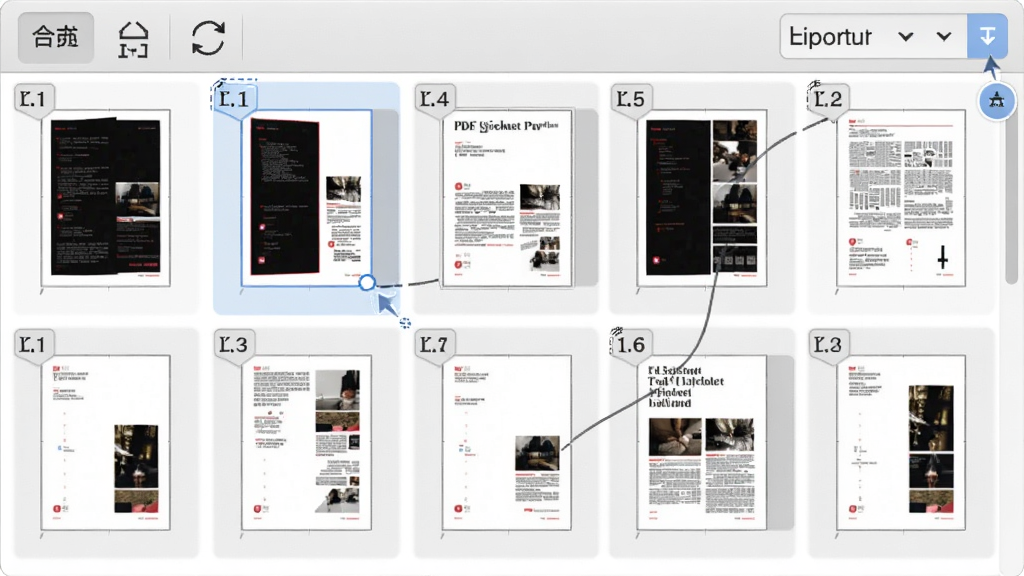Click the L.7 page number badge

(x=434, y=345)
